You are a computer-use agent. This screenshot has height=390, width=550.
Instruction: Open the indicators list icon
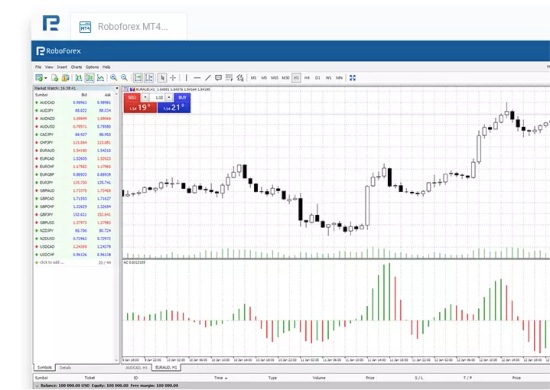tap(229, 78)
